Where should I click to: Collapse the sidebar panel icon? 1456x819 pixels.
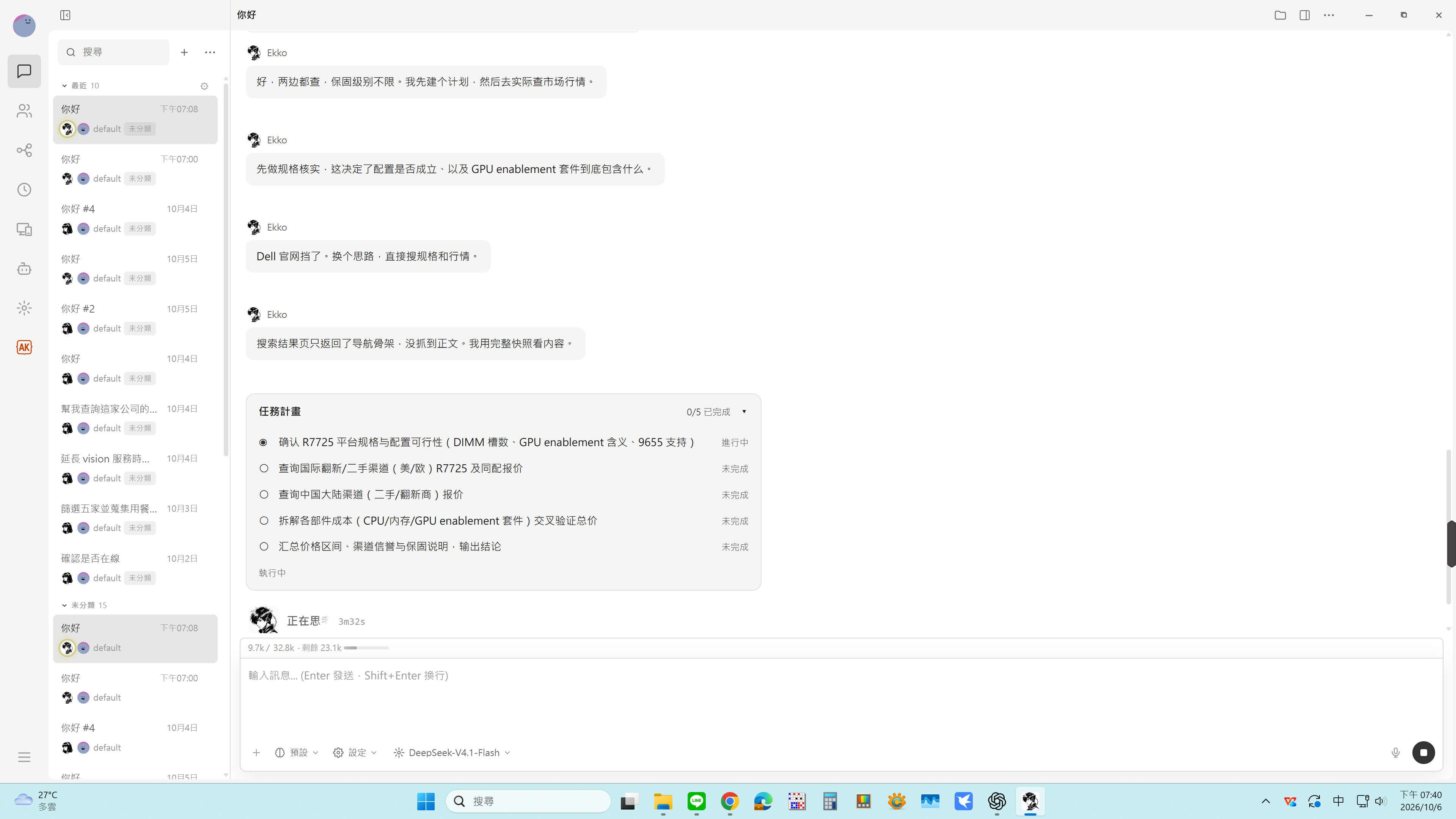[x=65, y=15]
